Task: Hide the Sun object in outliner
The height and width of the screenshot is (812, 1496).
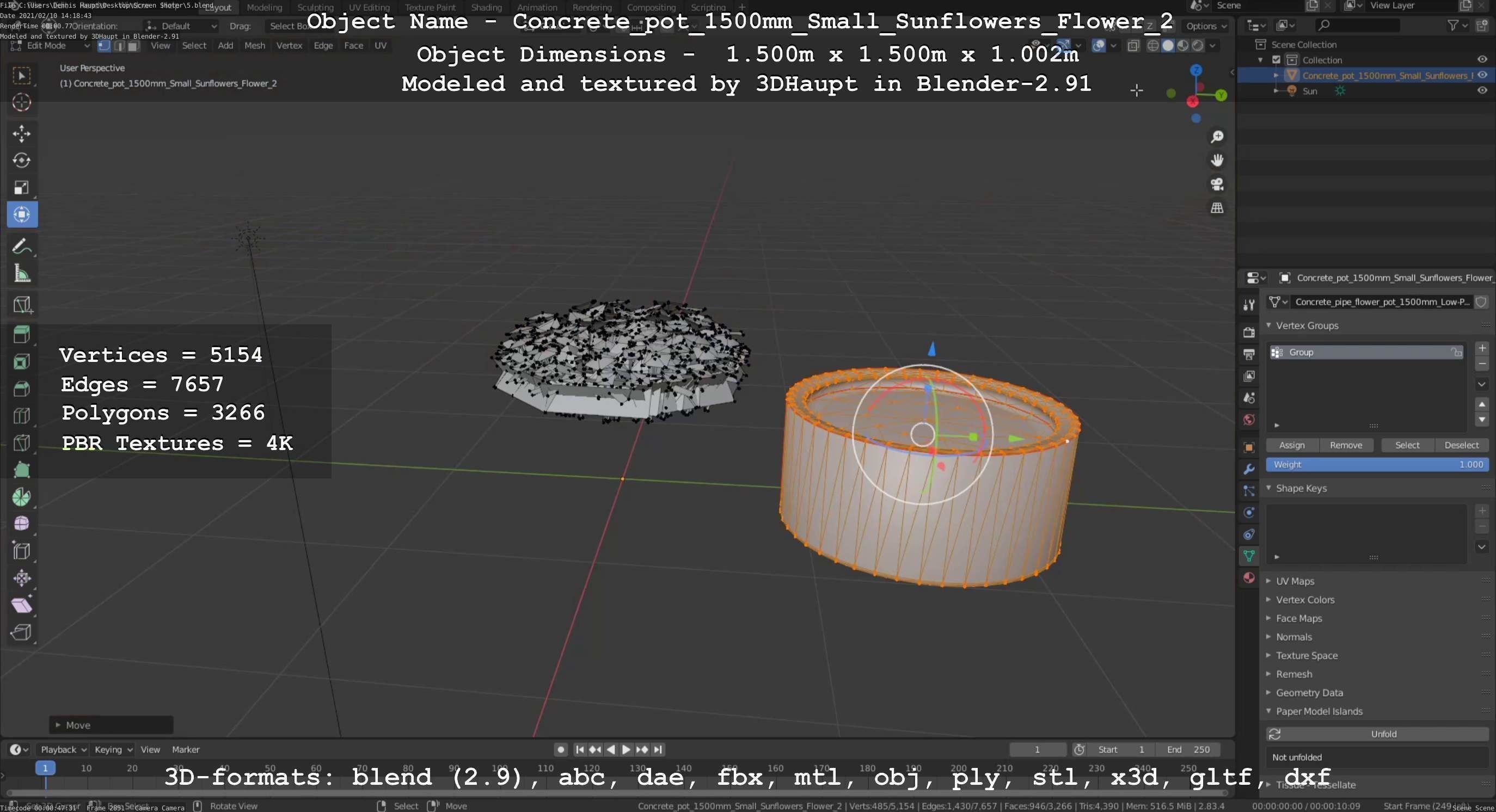Action: pyautogui.click(x=1481, y=90)
